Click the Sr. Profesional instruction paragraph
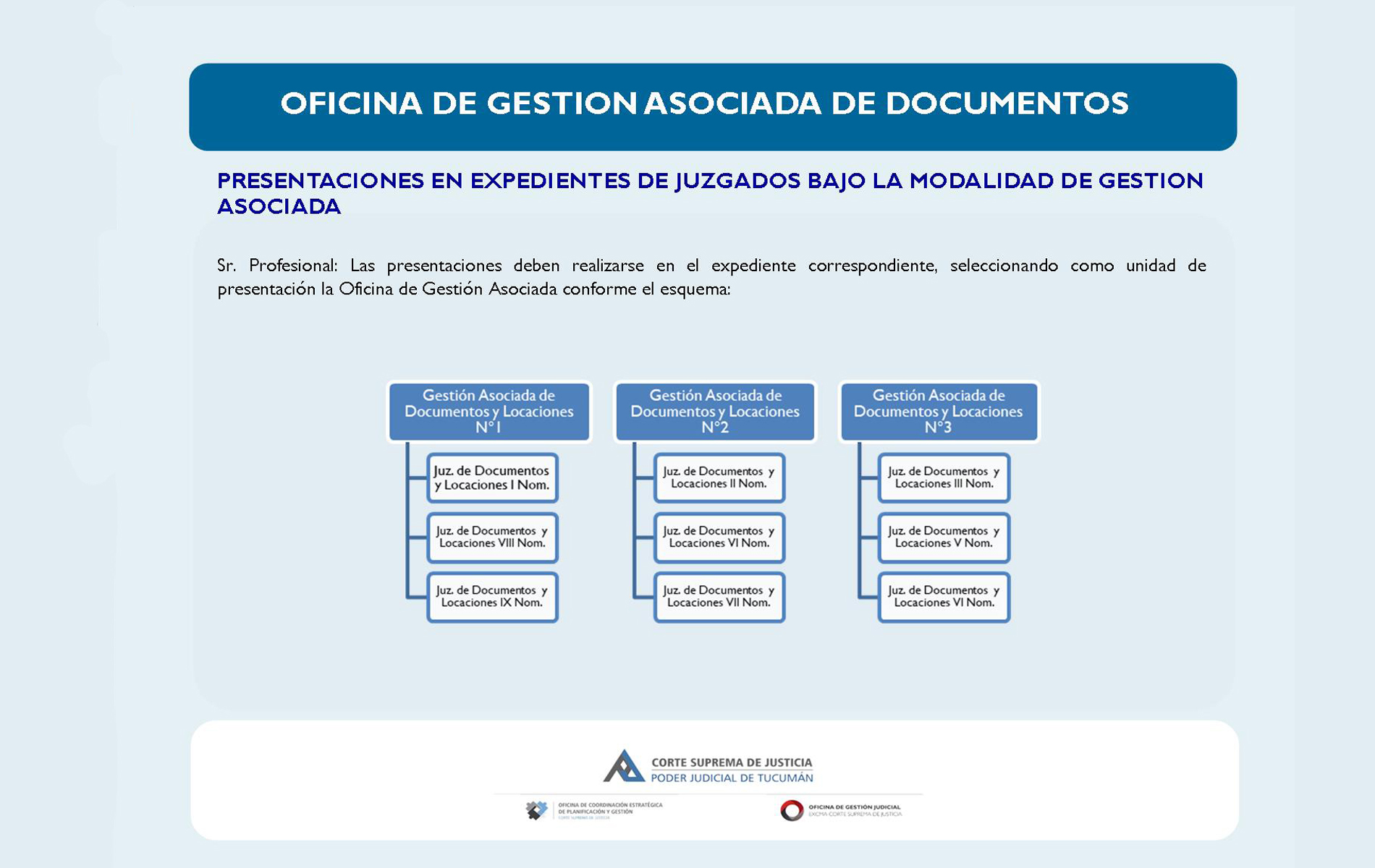The width and height of the screenshot is (1375, 868). pos(711,277)
